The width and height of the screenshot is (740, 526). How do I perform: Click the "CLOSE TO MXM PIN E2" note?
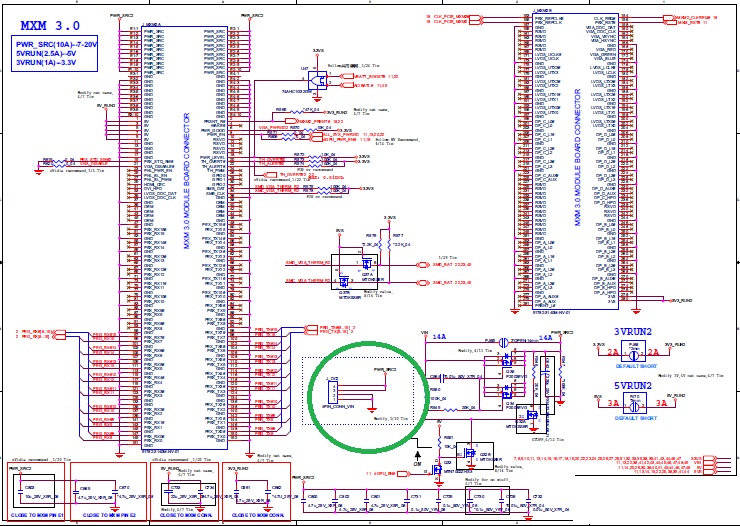pyautogui.click(x=109, y=515)
